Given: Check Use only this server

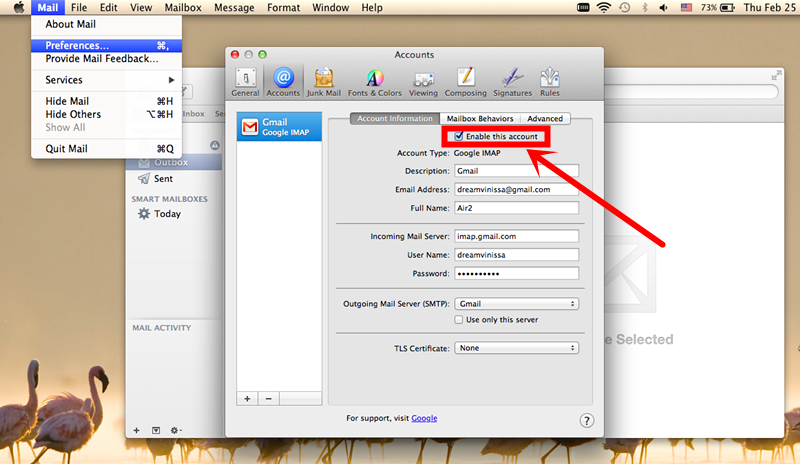Looking at the screenshot, I should point(459,320).
